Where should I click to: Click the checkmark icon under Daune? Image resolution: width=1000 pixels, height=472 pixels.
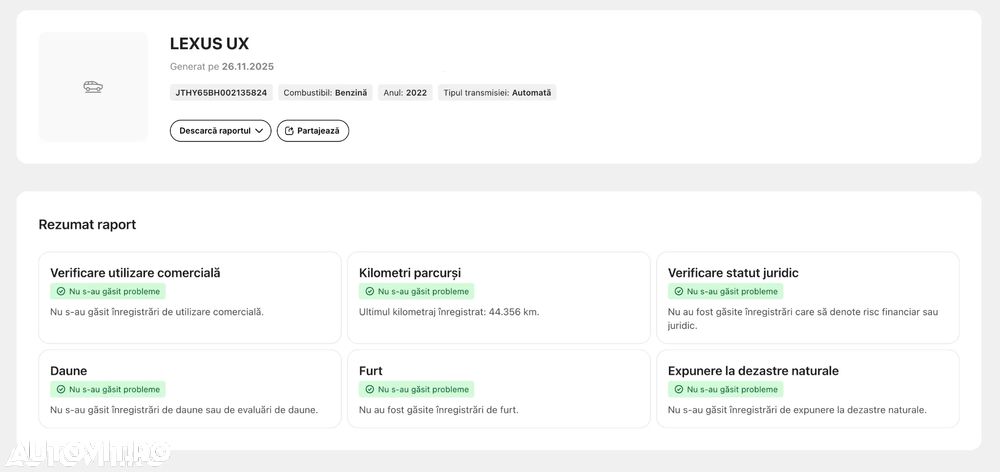tap(61, 390)
